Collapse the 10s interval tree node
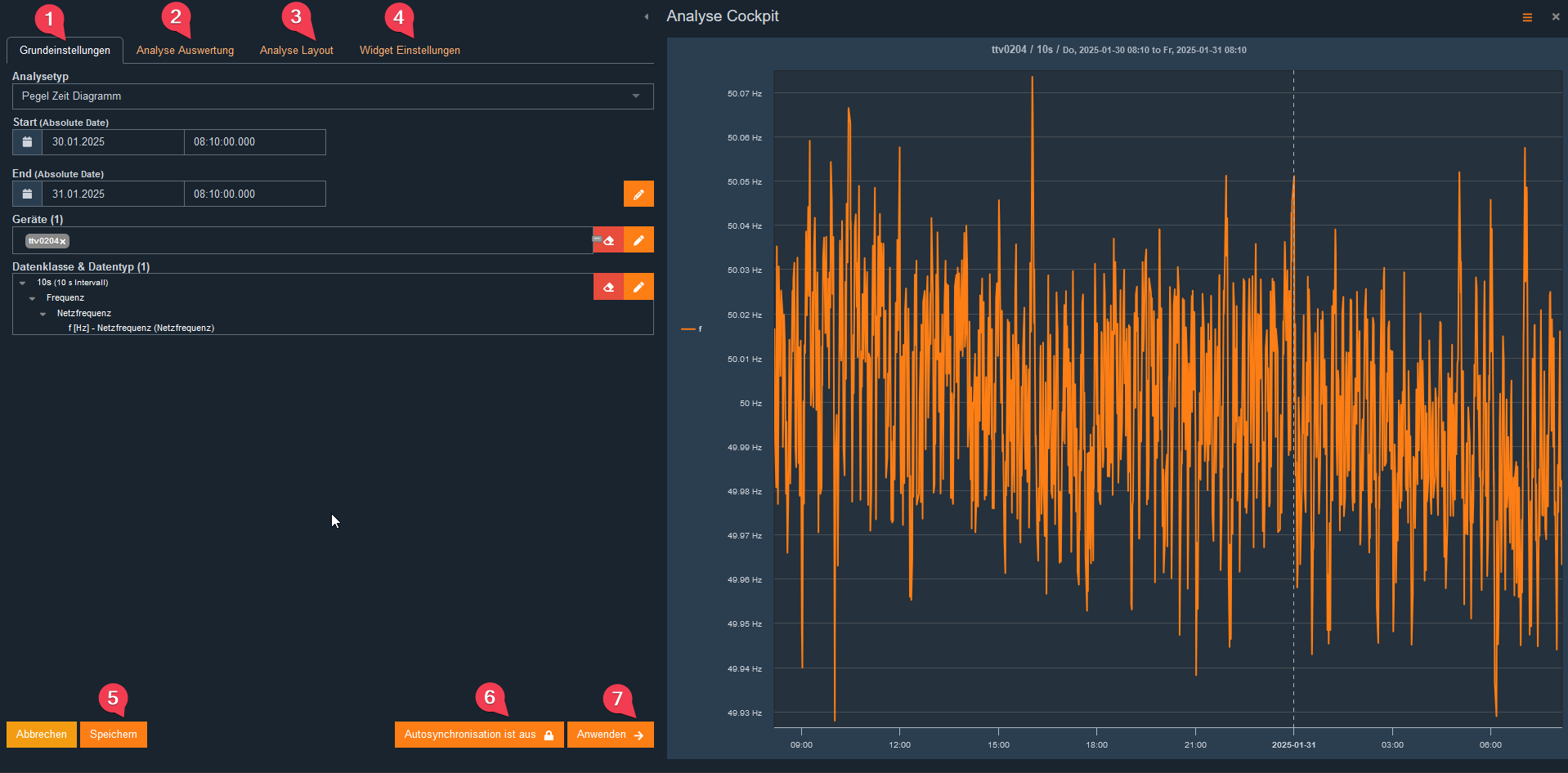Viewport: 1568px width, 773px height. click(x=23, y=283)
